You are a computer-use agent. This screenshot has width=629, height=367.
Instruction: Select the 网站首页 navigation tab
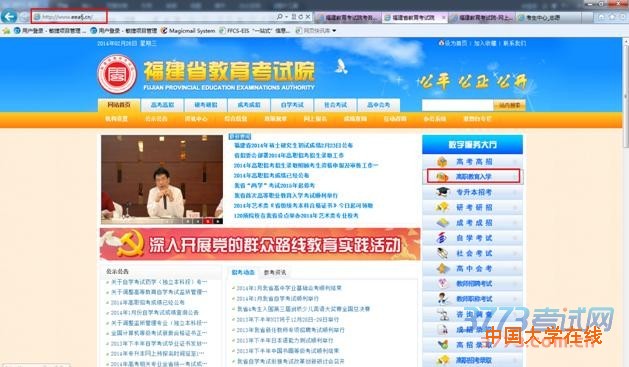(119, 105)
